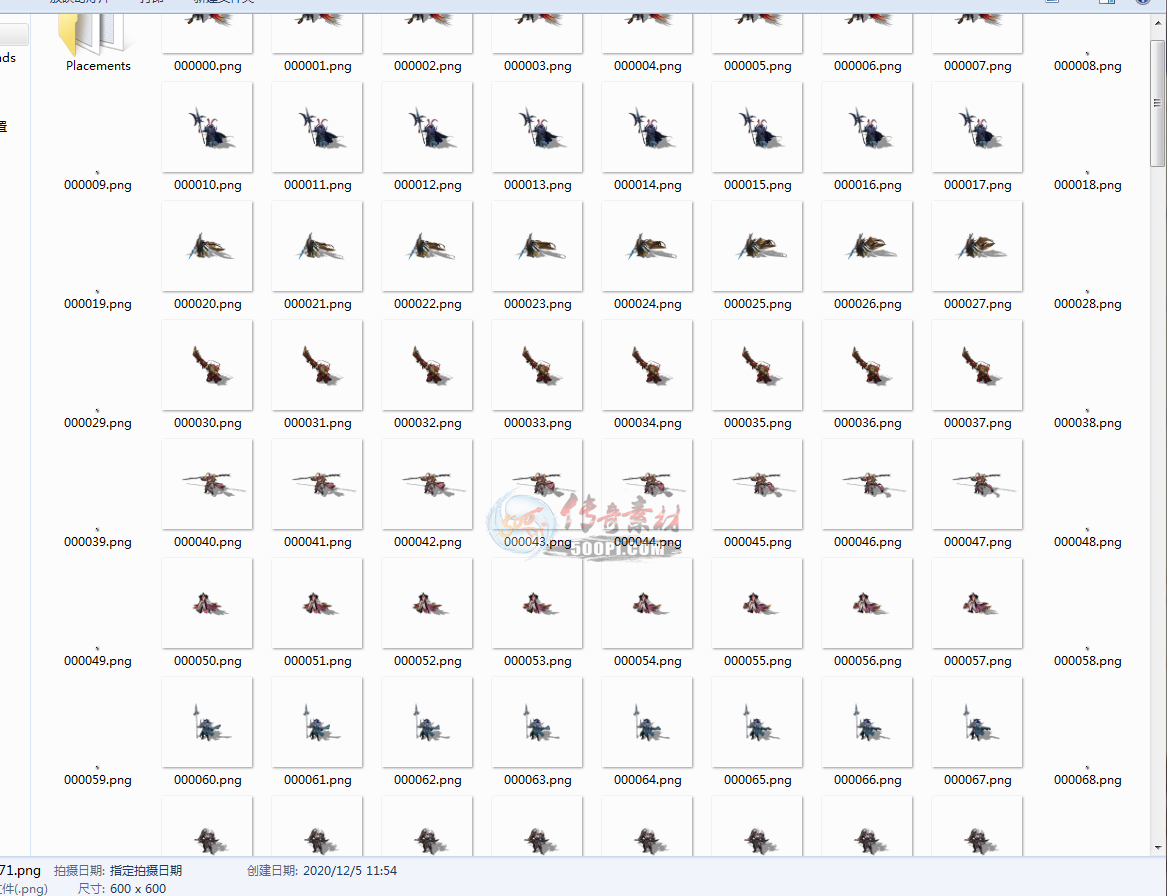Screen dimensions: 1167x896
Task: Select thumbnail of 000041.png
Action: pos(317,484)
